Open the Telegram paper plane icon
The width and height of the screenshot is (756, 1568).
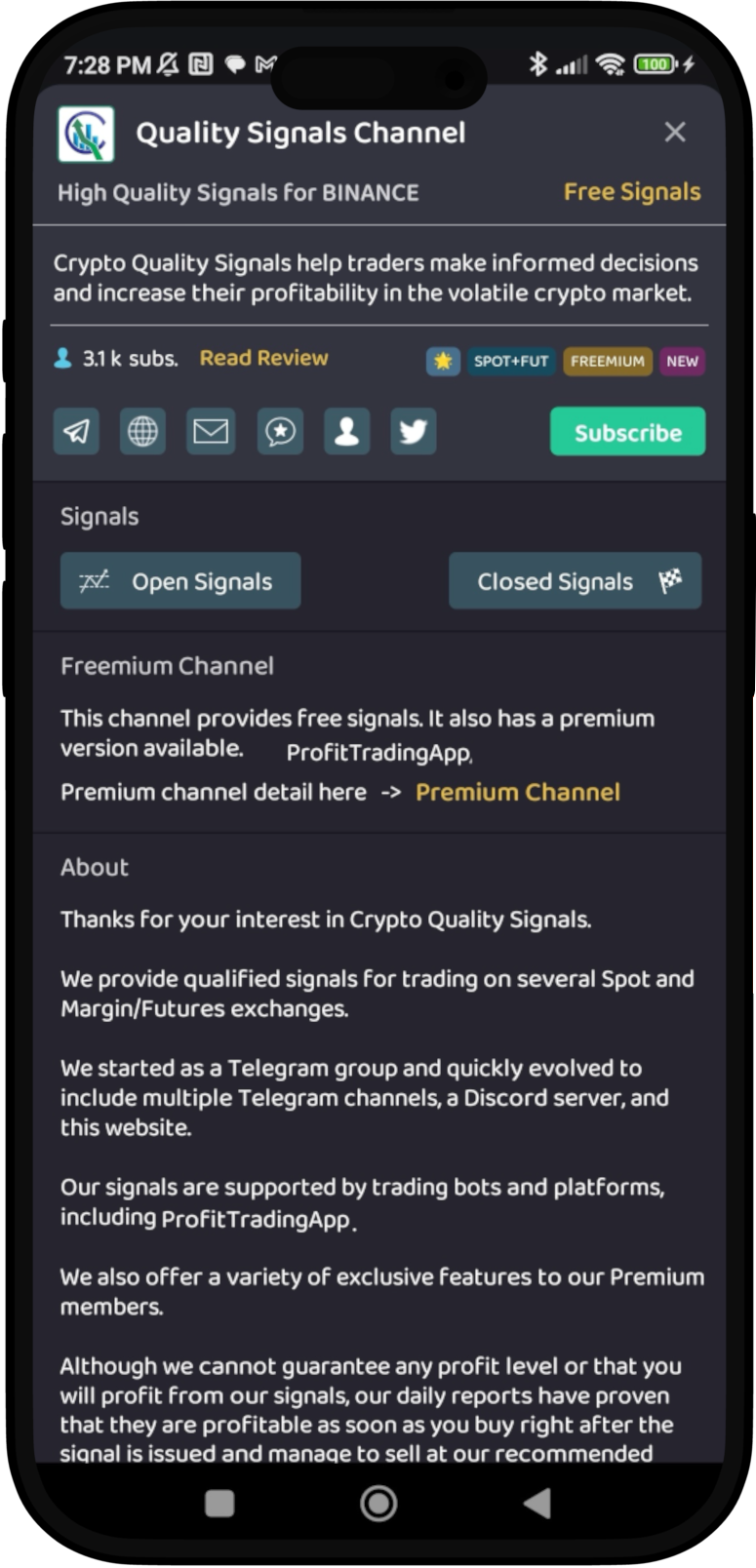point(76,431)
